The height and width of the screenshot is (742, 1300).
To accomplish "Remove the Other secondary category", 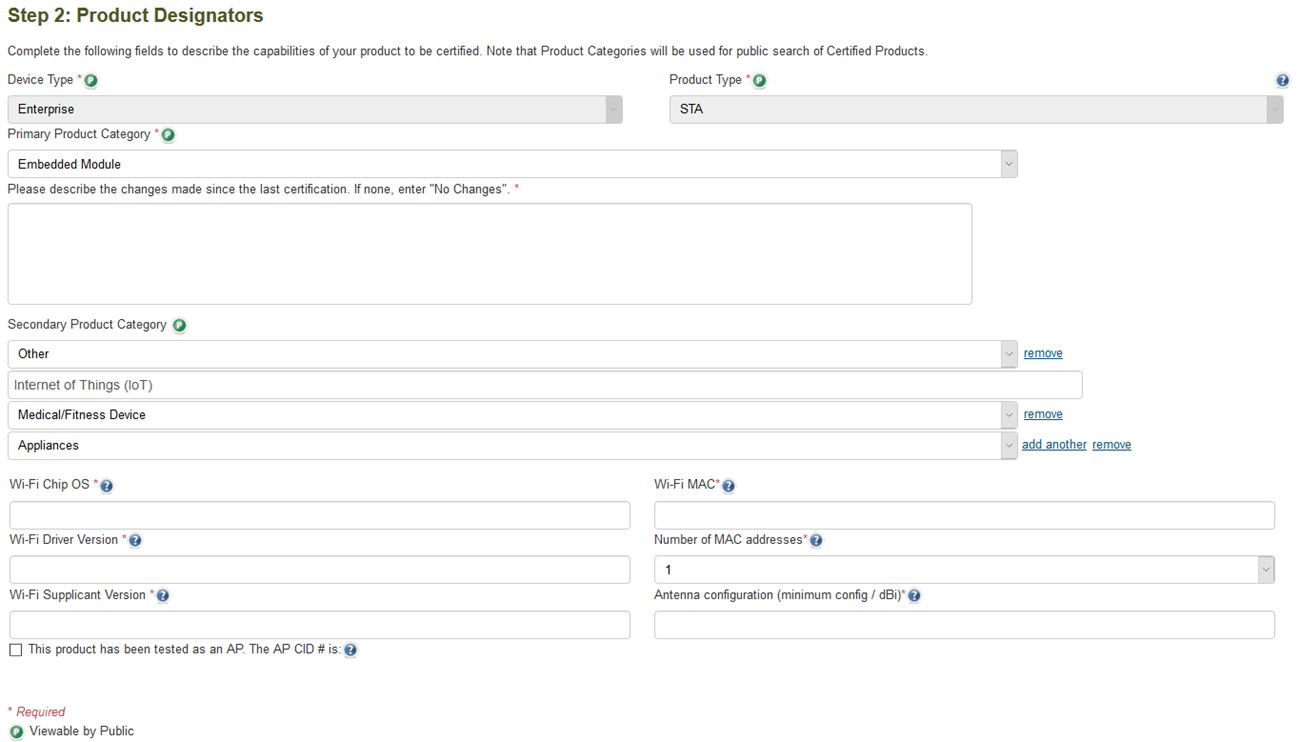I will pos(1043,353).
